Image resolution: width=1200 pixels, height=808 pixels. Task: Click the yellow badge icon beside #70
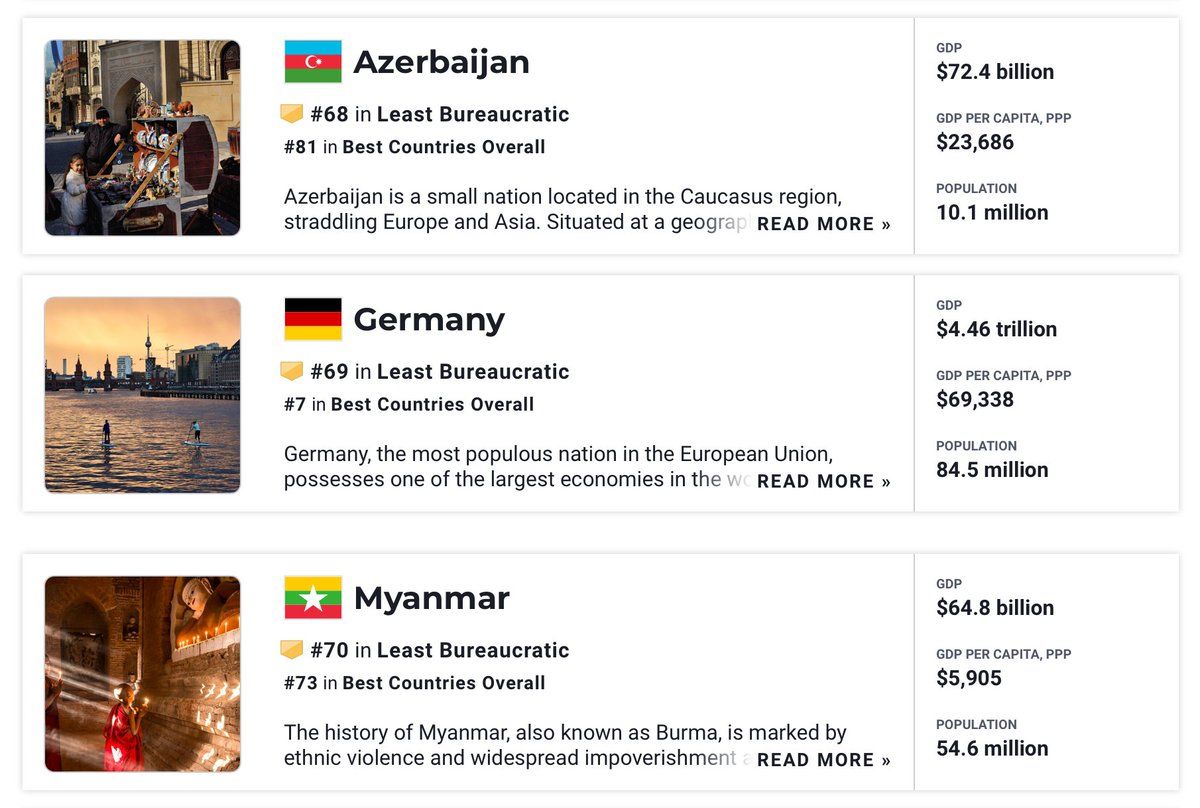coord(291,650)
